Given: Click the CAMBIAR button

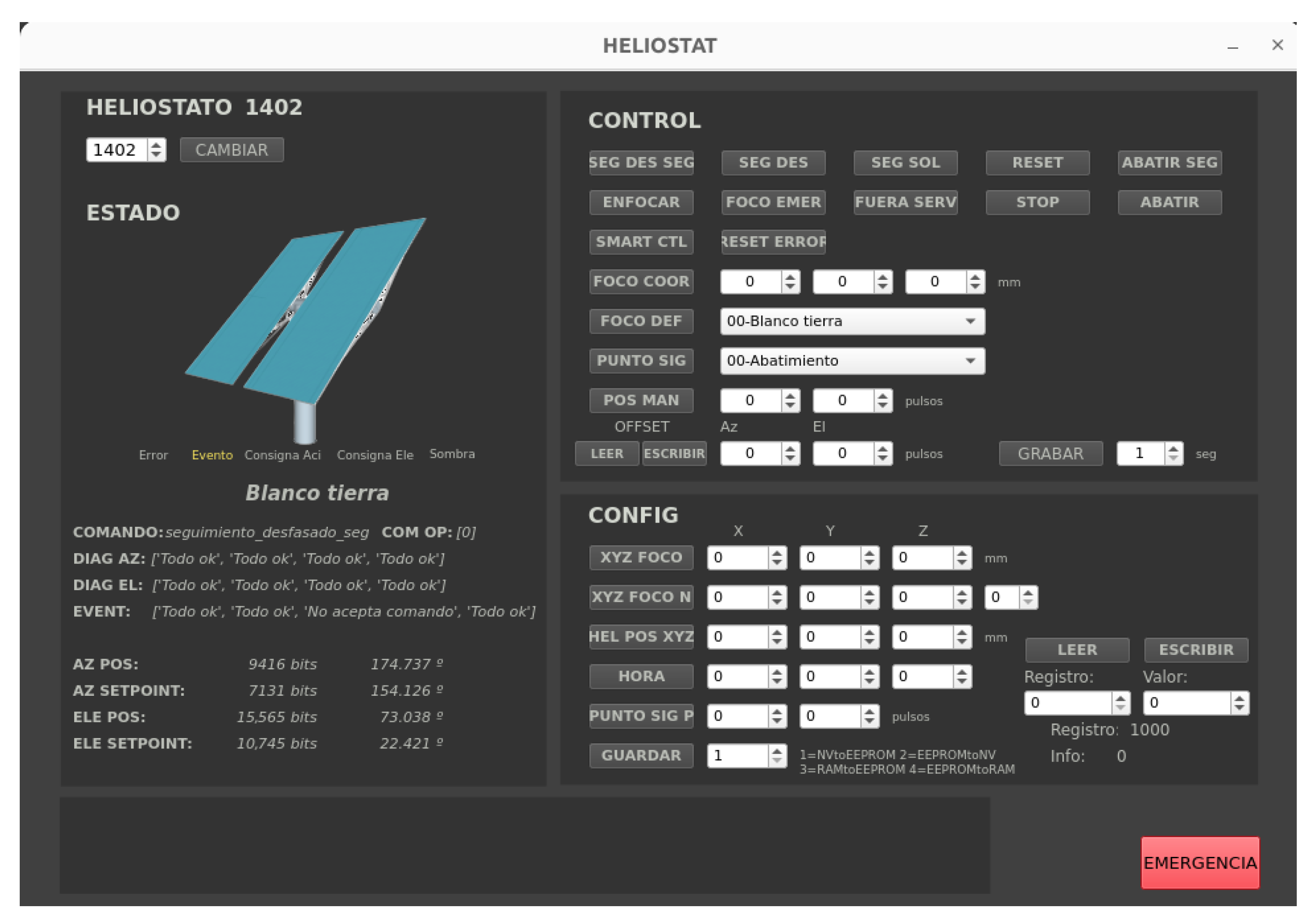Looking at the screenshot, I should pyautogui.click(x=232, y=150).
